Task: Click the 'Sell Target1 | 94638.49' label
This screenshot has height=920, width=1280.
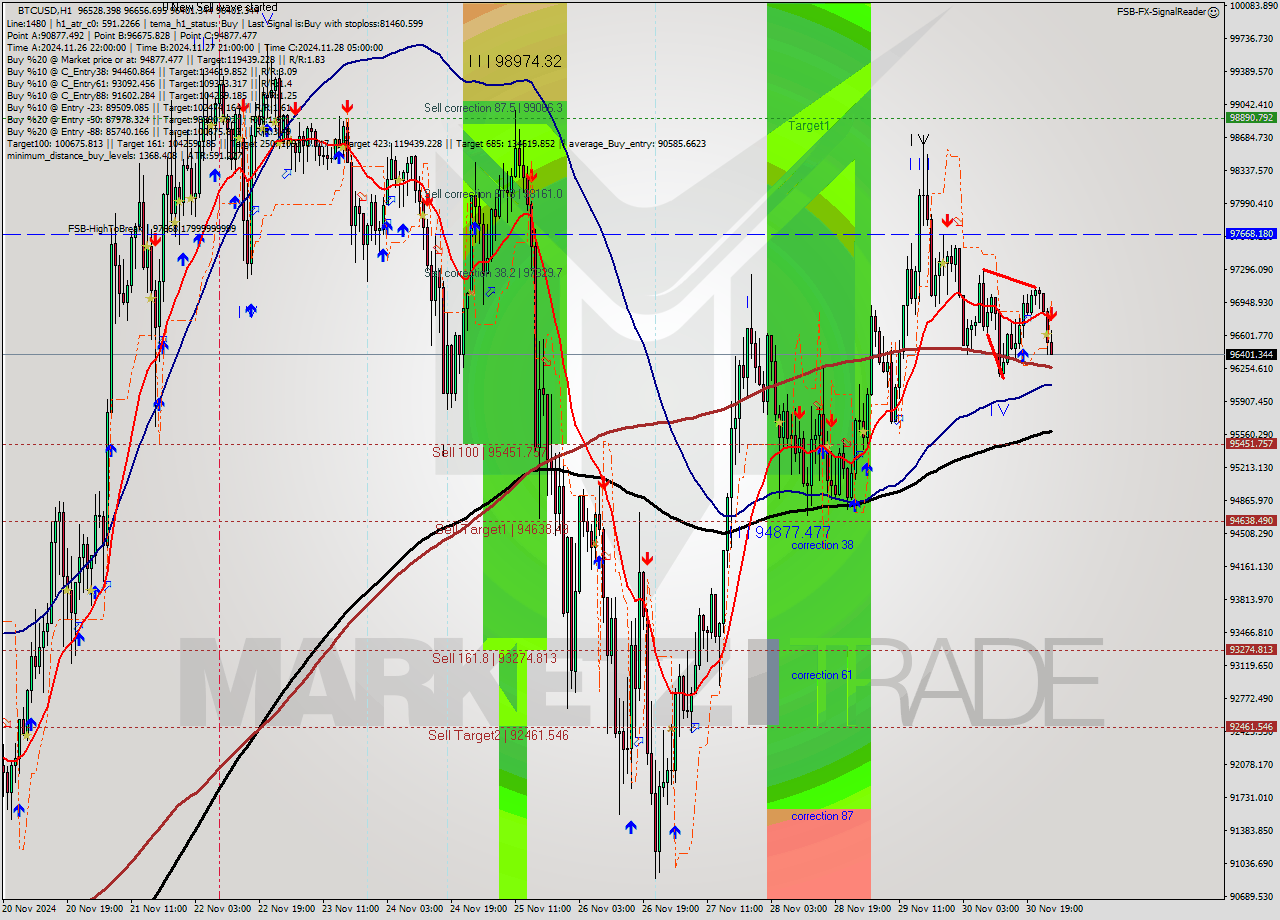Action: 502,529
